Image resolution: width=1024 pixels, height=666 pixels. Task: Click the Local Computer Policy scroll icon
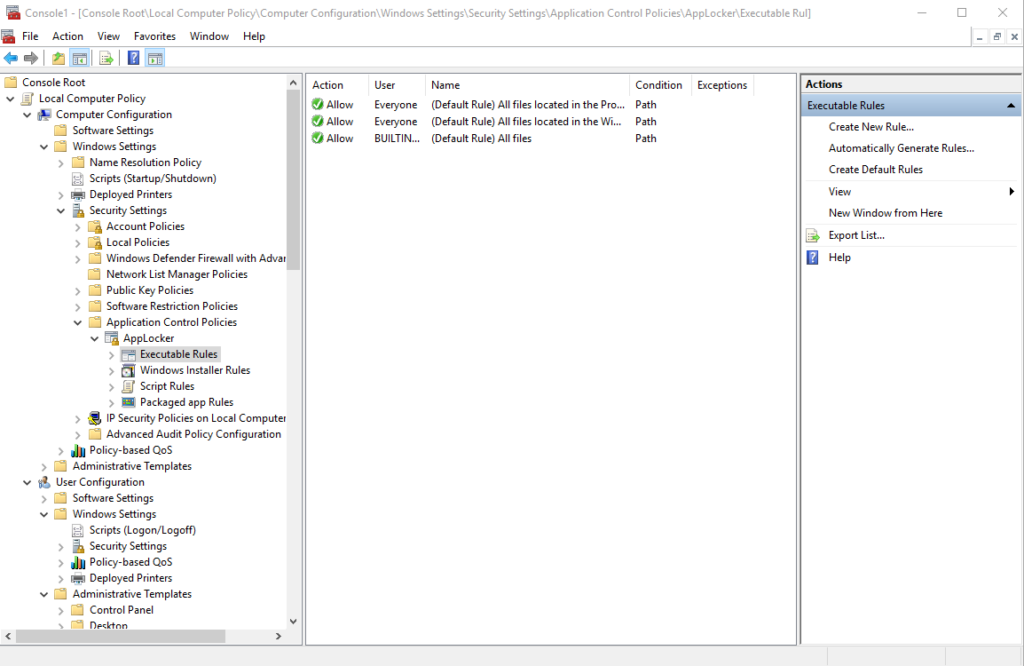pos(27,99)
